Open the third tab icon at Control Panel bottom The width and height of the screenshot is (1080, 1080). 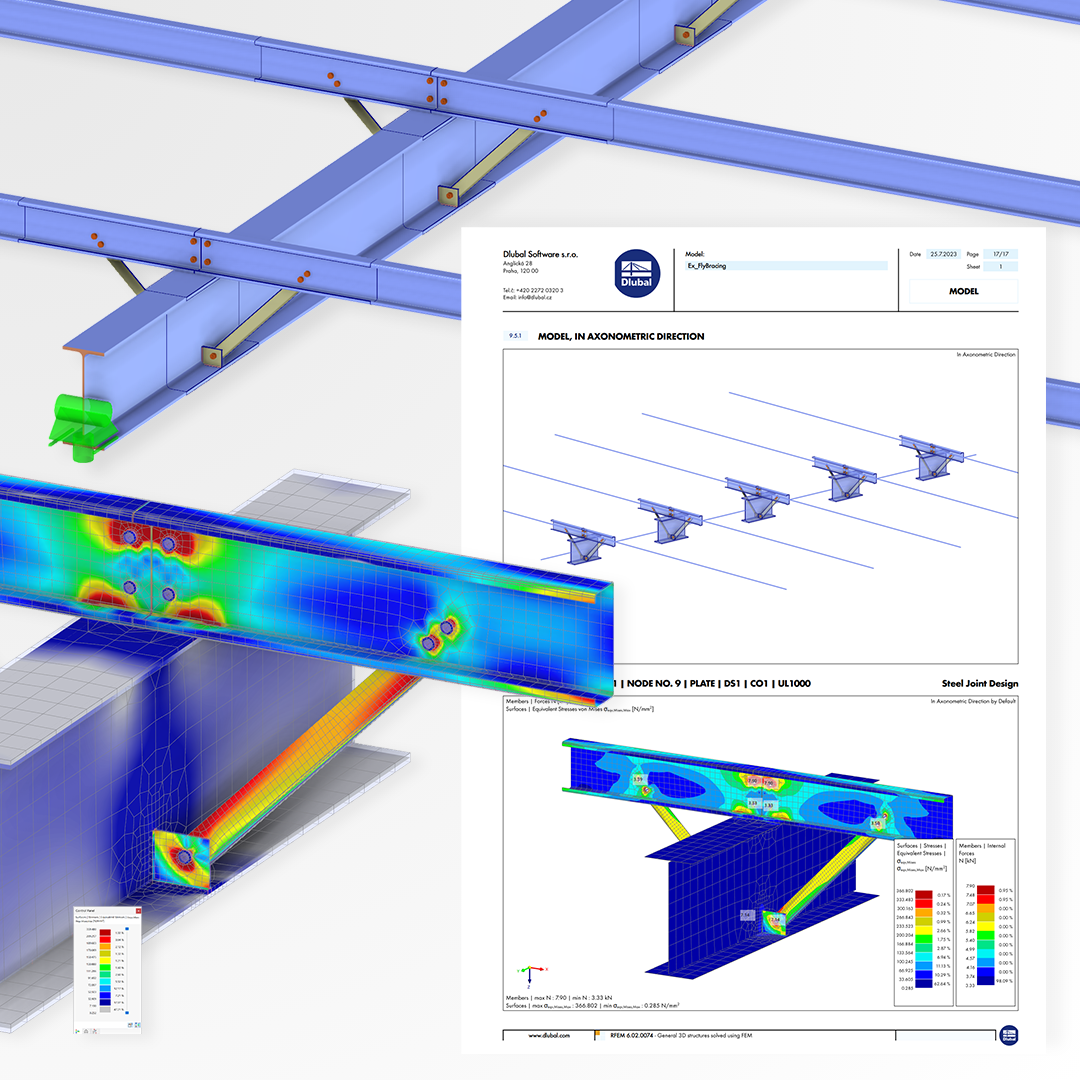click(x=95, y=1031)
